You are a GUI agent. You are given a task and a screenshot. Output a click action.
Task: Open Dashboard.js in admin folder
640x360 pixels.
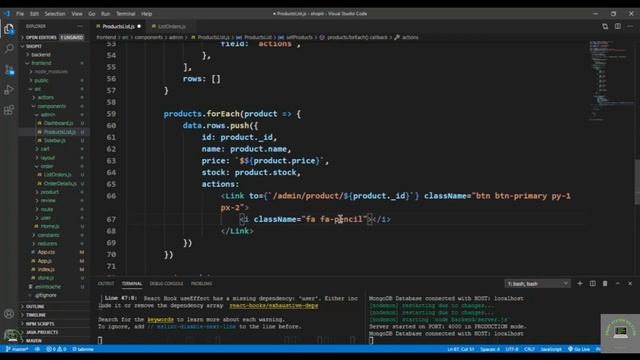point(58,123)
